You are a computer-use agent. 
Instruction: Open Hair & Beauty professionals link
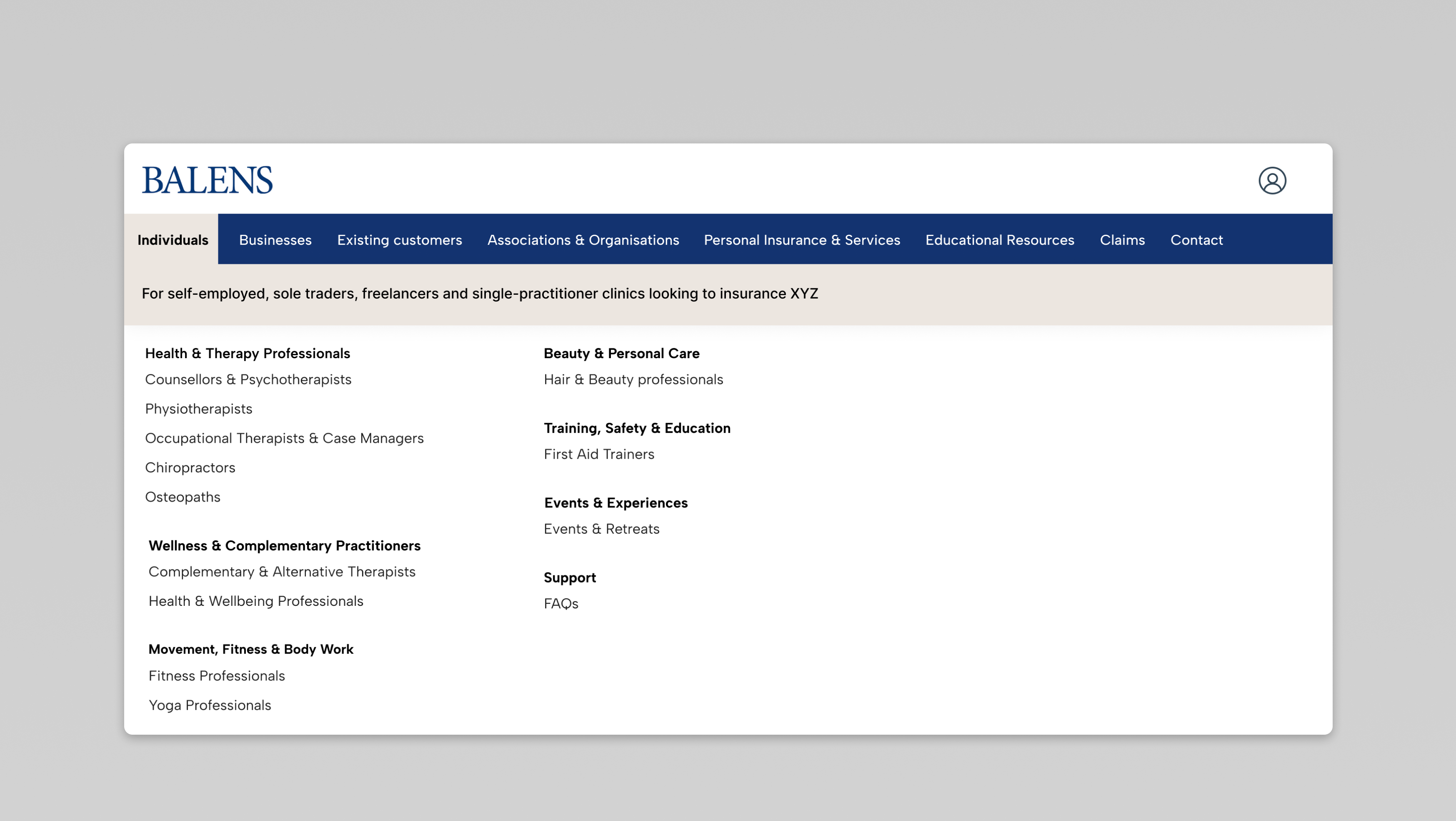click(x=633, y=379)
